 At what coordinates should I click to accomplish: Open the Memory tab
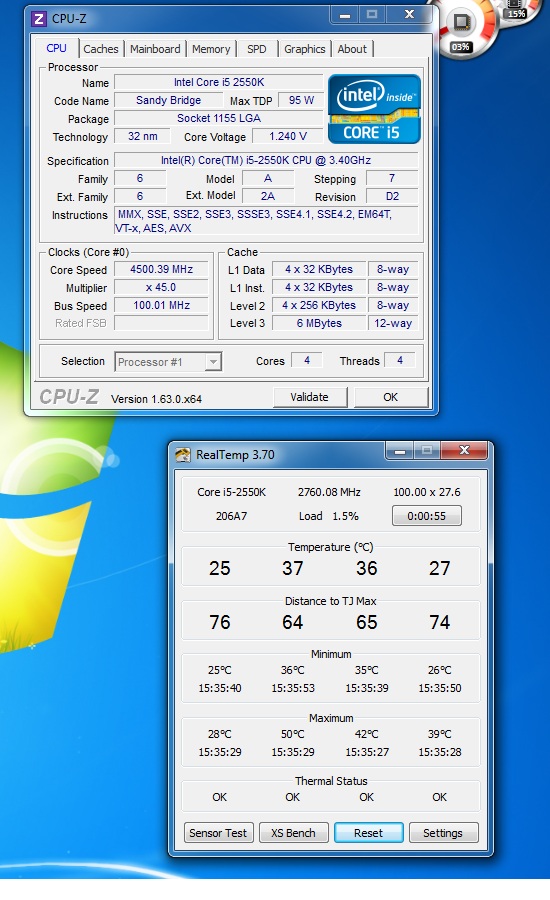coord(211,49)
